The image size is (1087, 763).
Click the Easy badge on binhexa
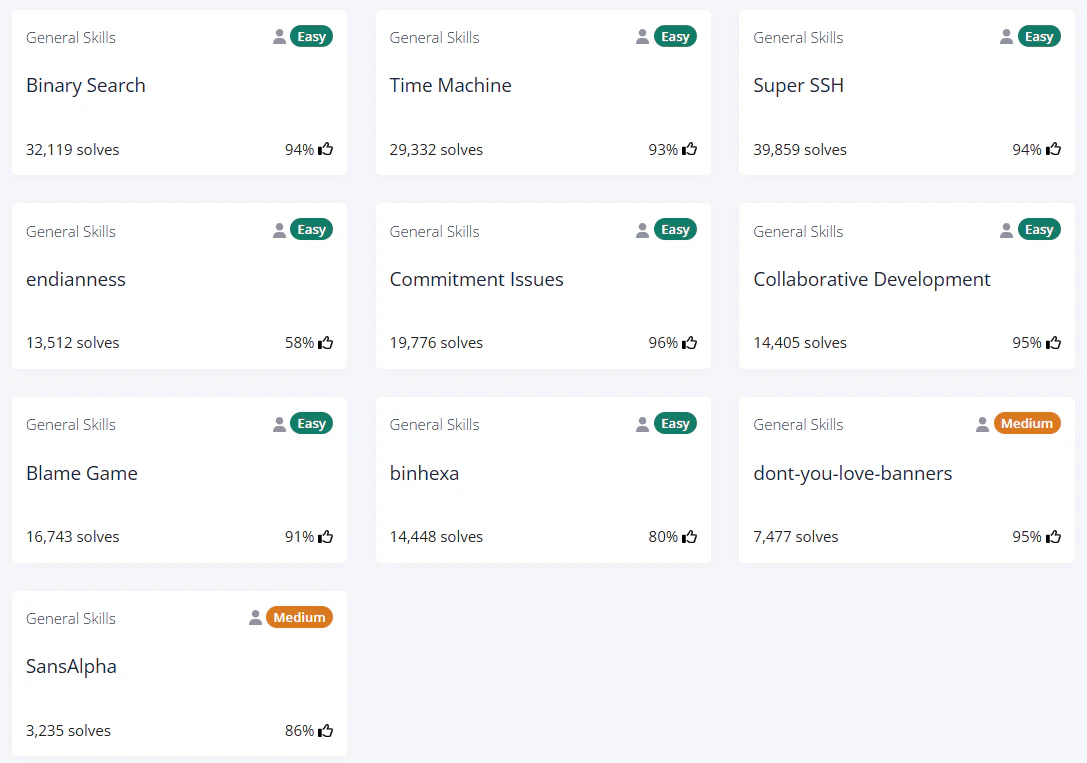coord(675,423)
